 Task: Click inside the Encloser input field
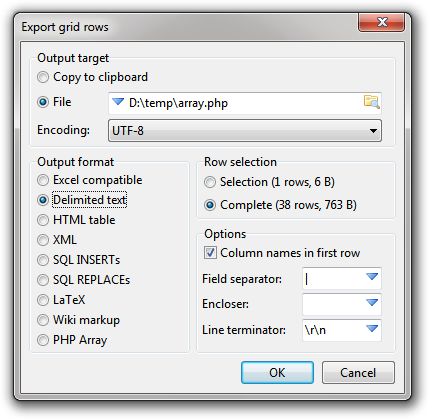[x=333, y=304]
